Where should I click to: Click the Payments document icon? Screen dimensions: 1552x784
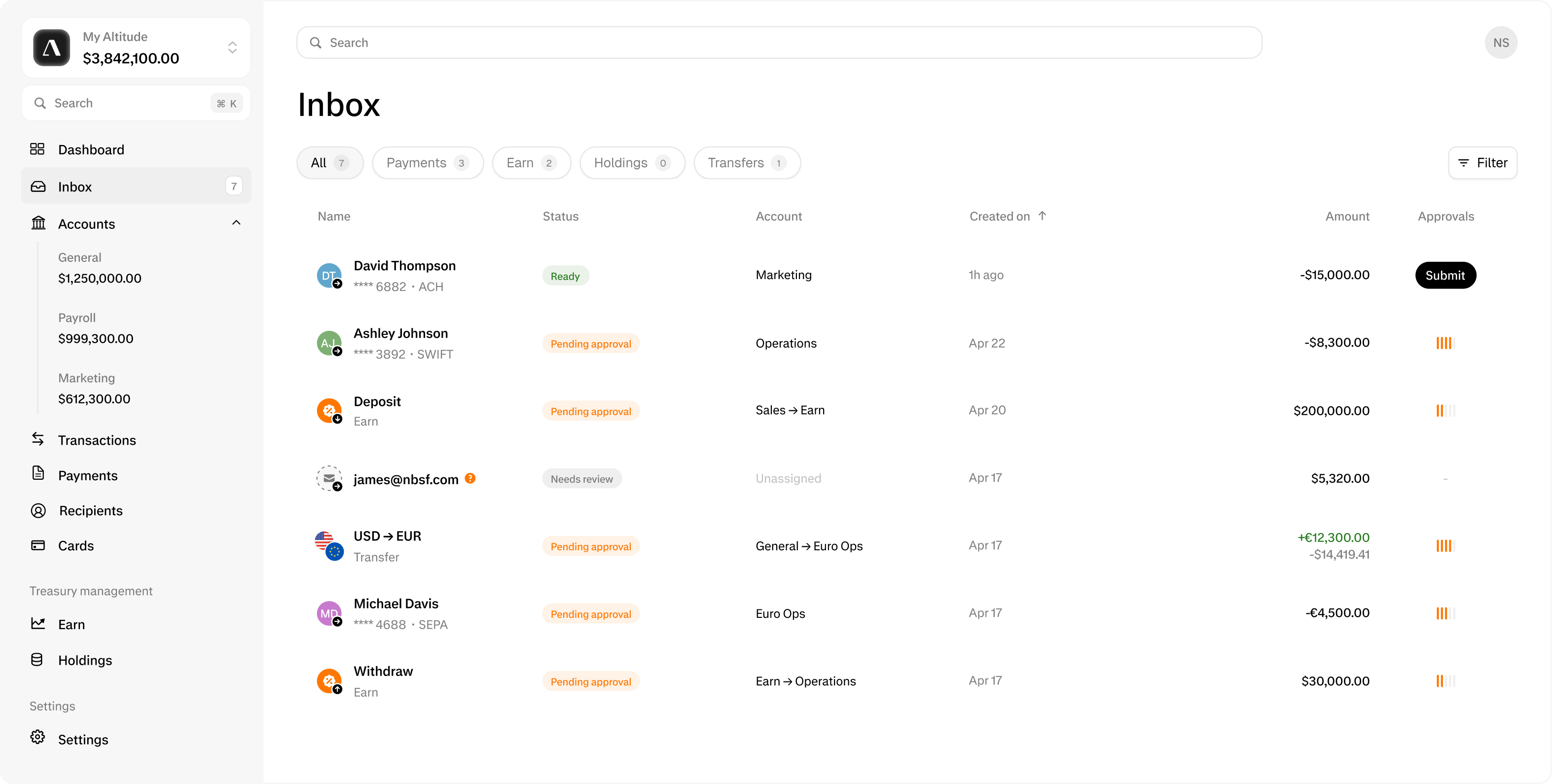(38, 474)
